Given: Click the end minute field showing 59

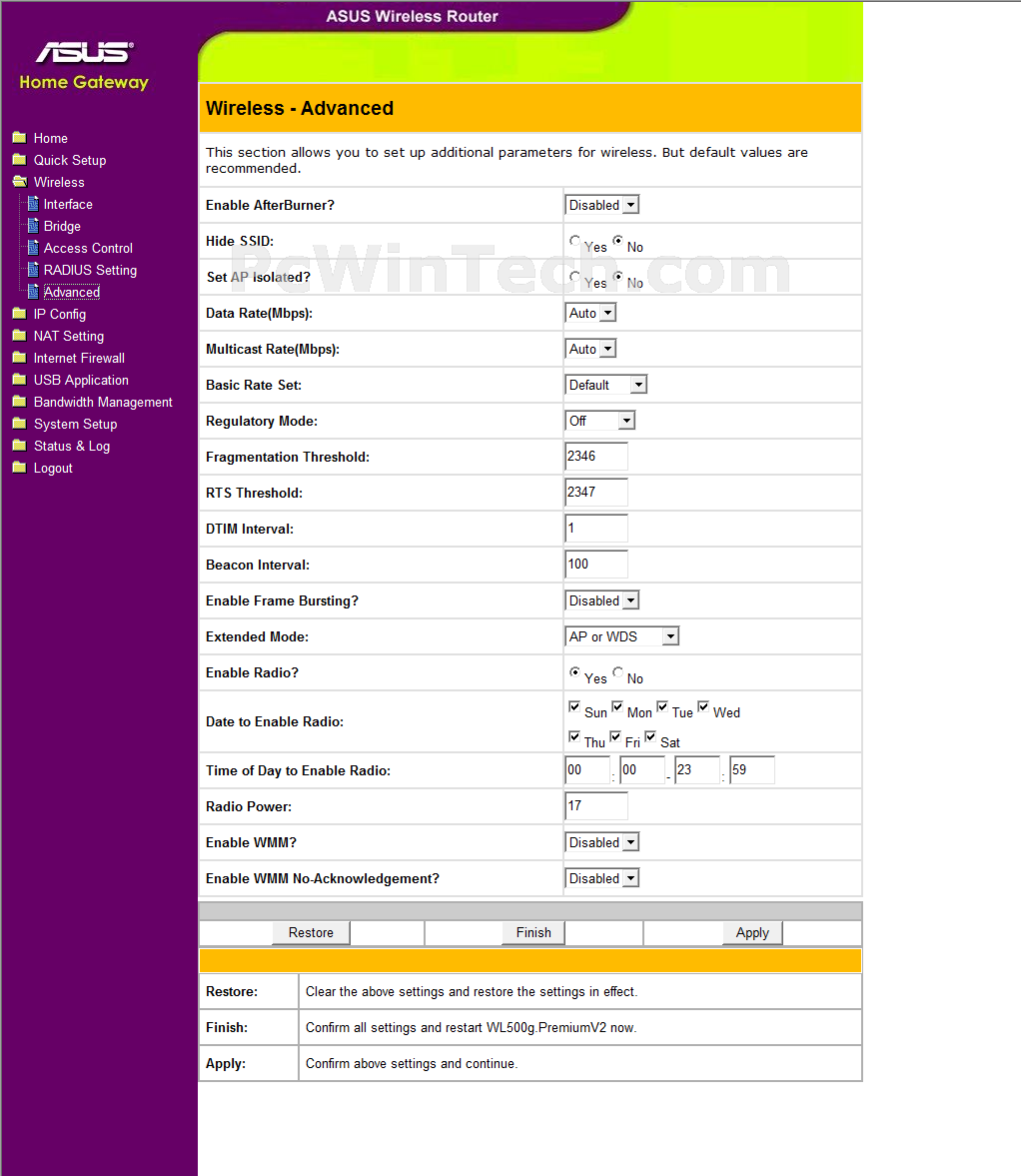Looking at the screenshot, I should [x=752, y=769].
